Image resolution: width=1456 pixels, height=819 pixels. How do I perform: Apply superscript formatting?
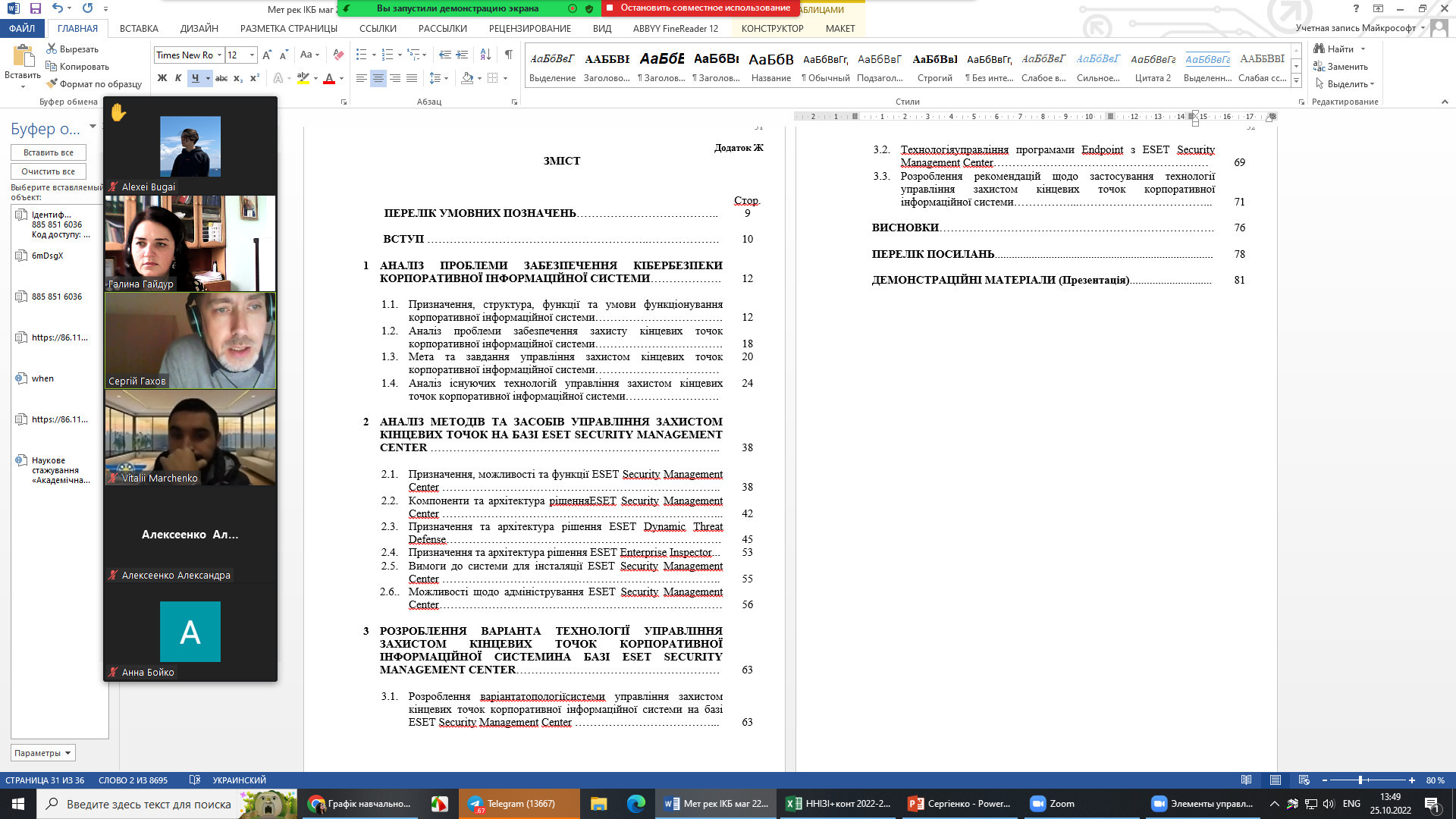pyautogui.click(x=255, y=78)
